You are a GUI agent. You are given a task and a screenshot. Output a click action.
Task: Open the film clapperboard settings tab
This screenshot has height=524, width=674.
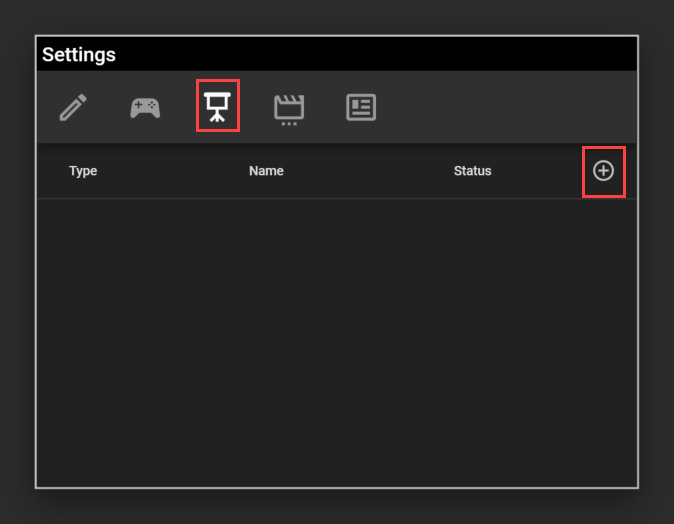click(289, 108)
